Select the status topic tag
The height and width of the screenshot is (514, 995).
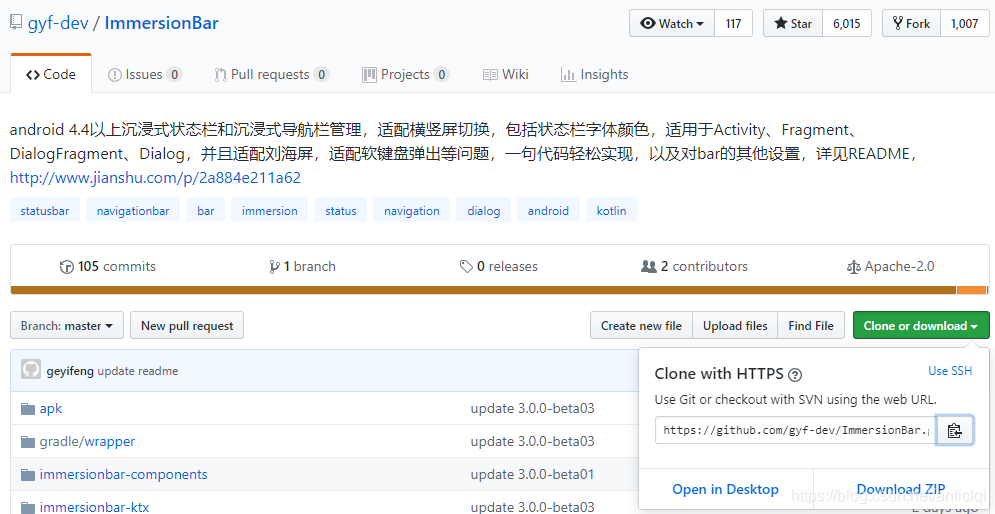[x=341, y=211]
